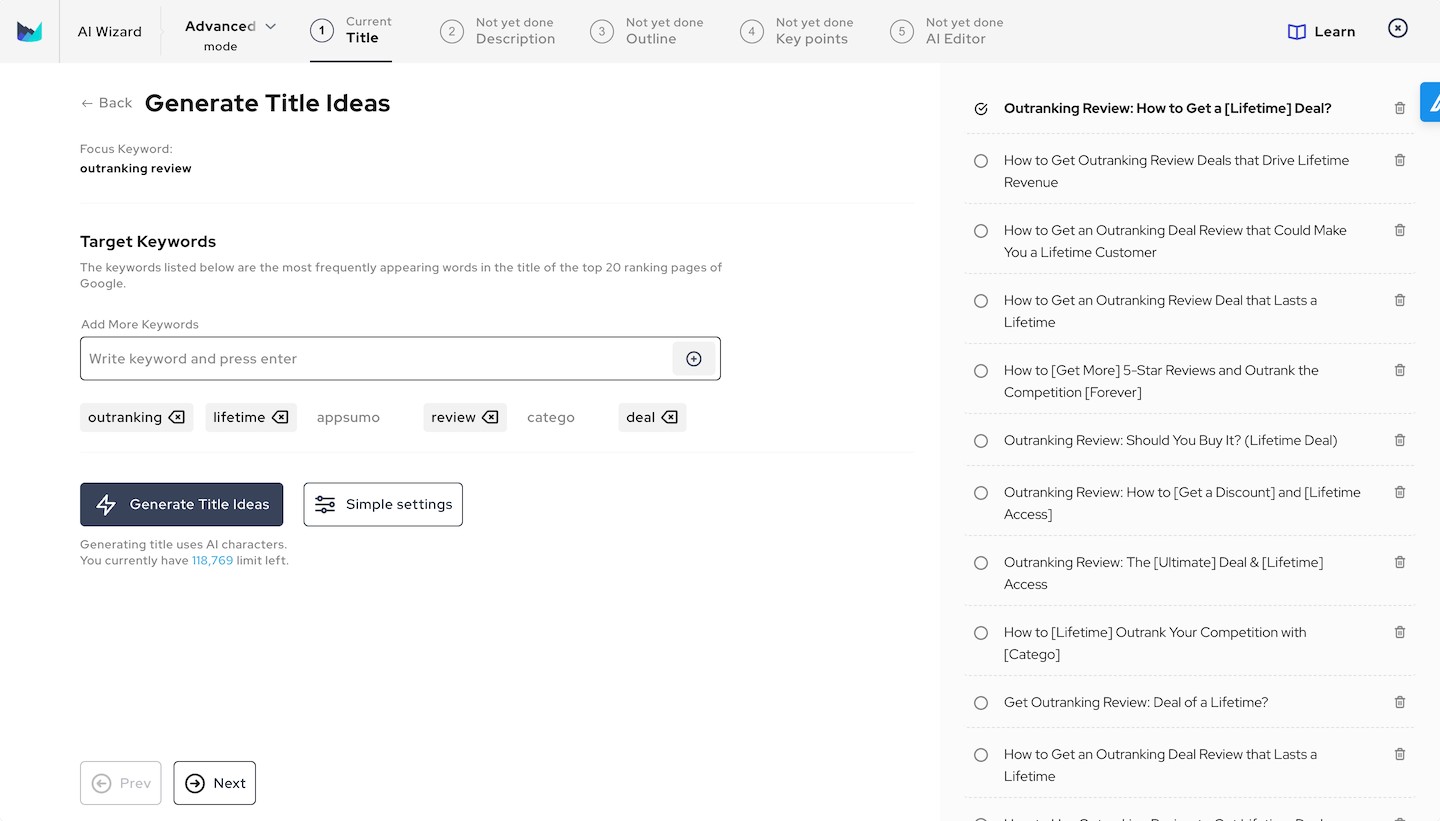The width and height of the screenshot is (1440, 821).
Task: Delete title 'The [Ultimate] Deal & [Lifetime] Access'
Action: point(1400,562)
